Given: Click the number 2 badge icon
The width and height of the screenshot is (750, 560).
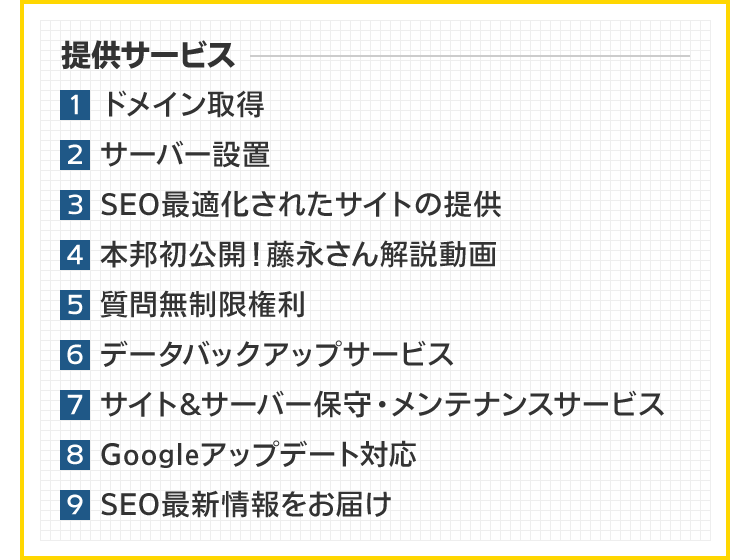Looking at the screenshot, I should click(75, 155).
